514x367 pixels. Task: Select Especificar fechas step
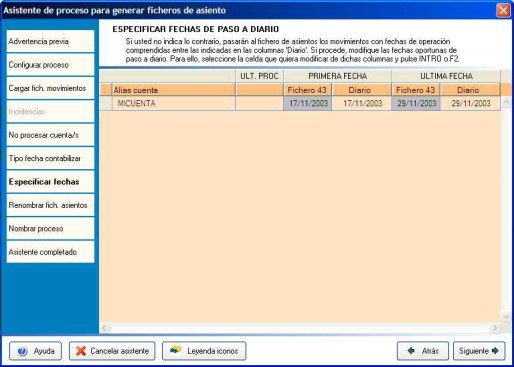[50, 182]
